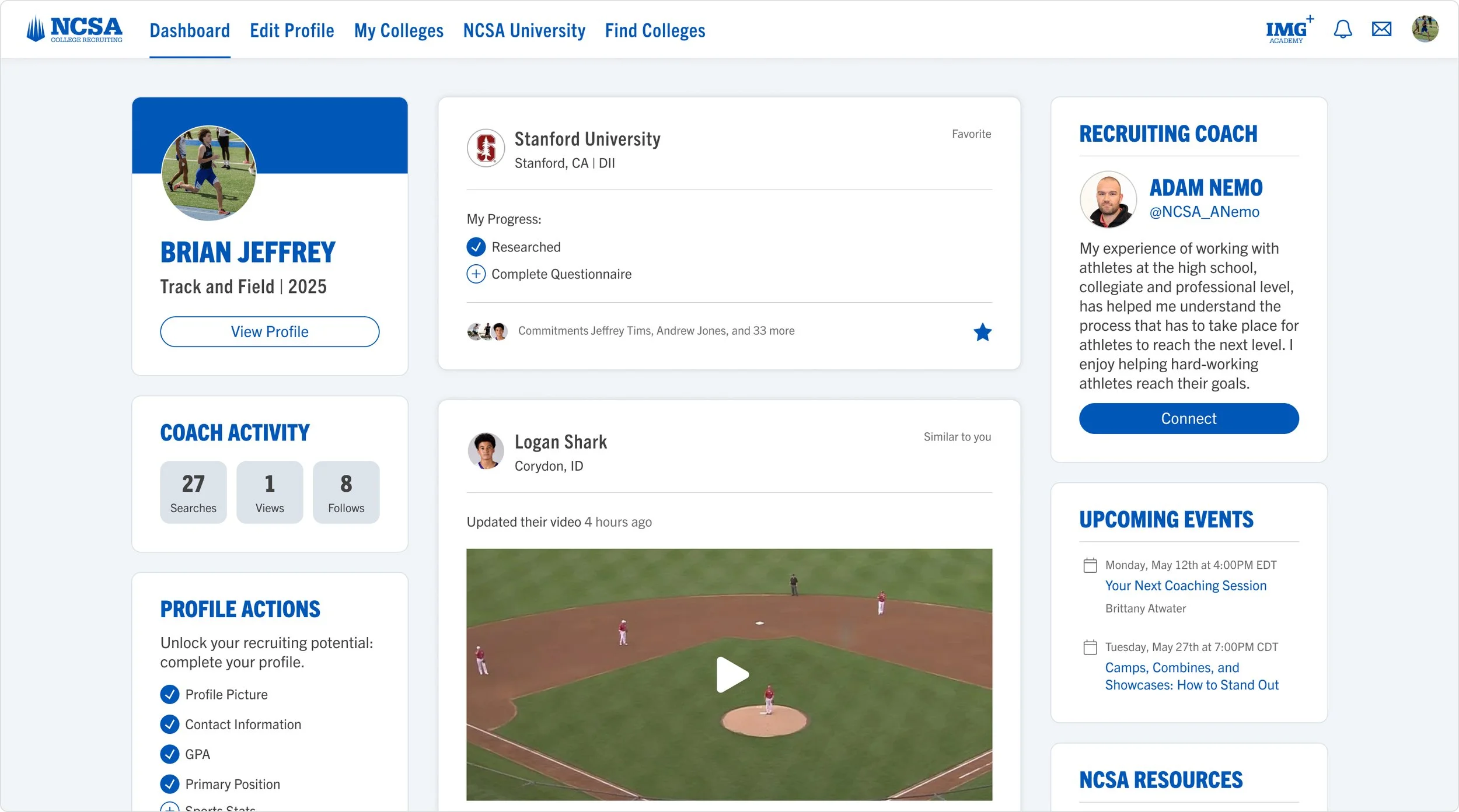1459x812 pixels.
Task: Click the Adam Nemo coach name
Action: [x=1206, y=188]
